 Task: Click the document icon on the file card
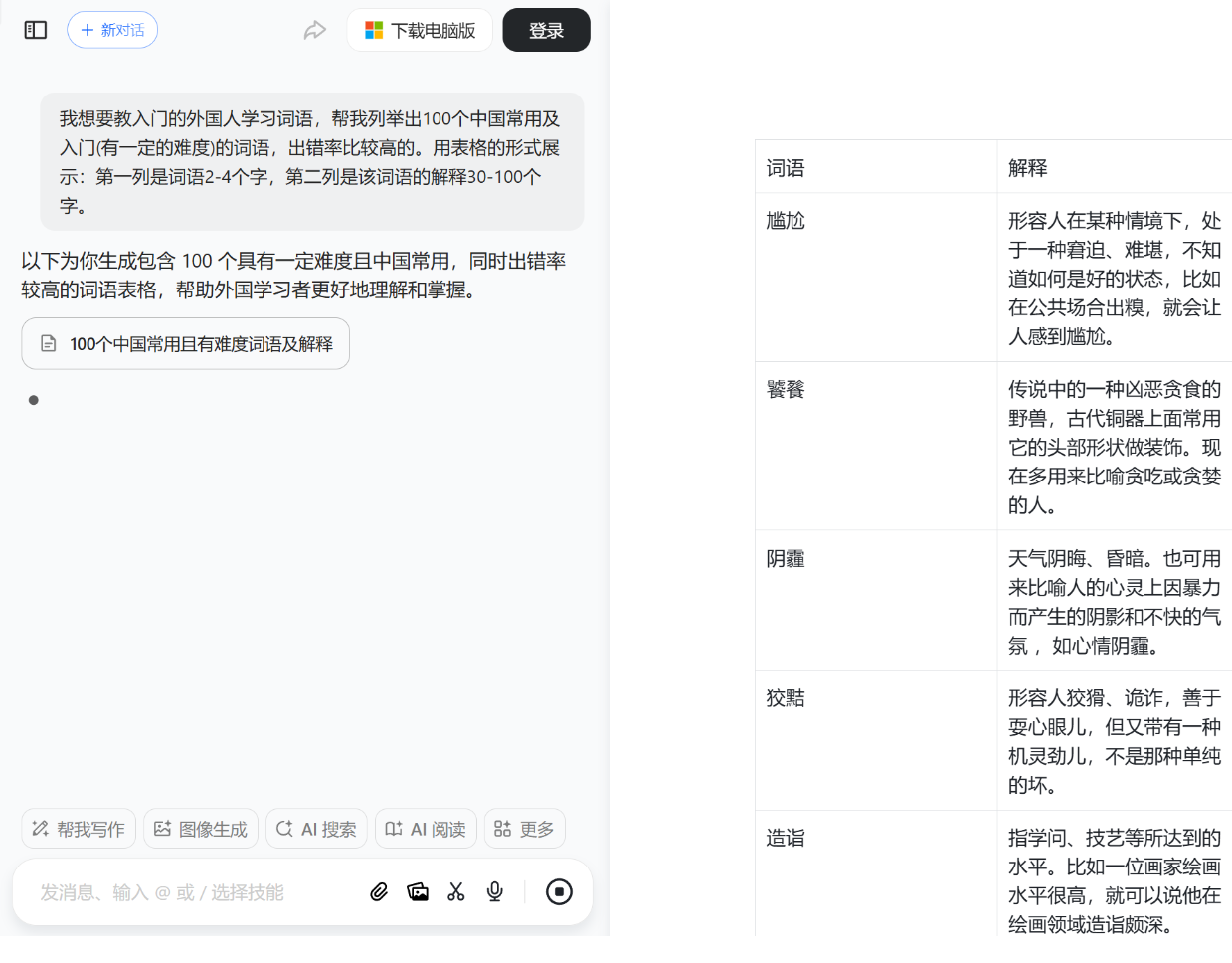[x=48, y=343]
